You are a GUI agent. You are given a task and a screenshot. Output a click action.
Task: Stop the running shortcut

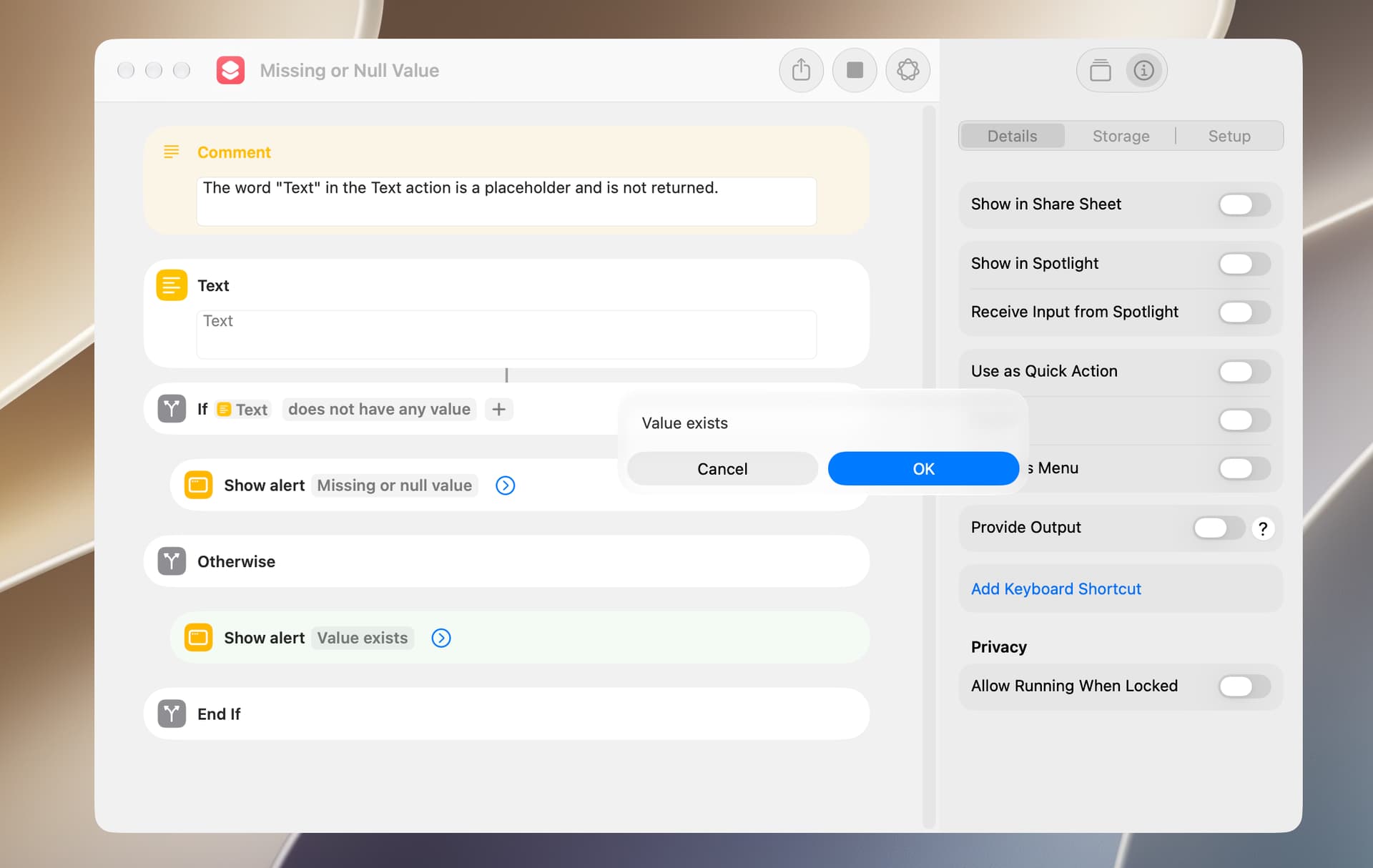[x=855, y=70]
